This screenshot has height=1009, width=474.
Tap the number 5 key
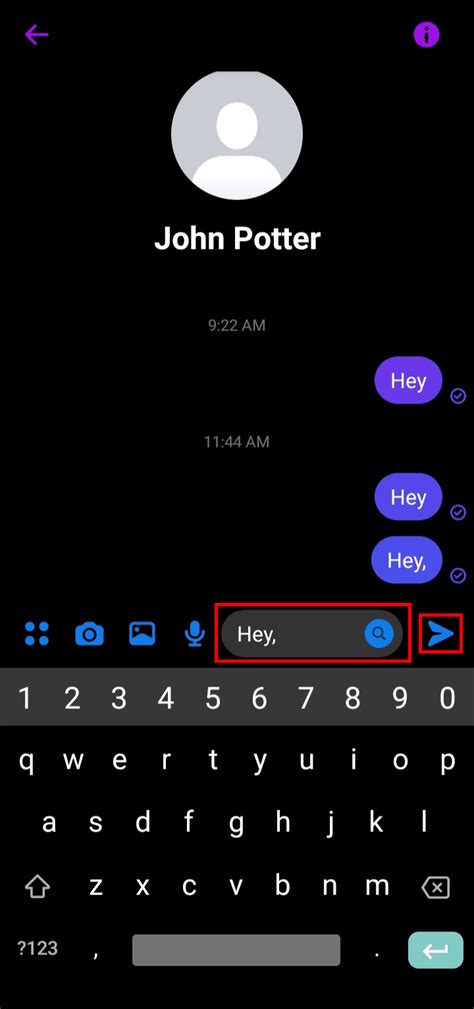(213, 698)
